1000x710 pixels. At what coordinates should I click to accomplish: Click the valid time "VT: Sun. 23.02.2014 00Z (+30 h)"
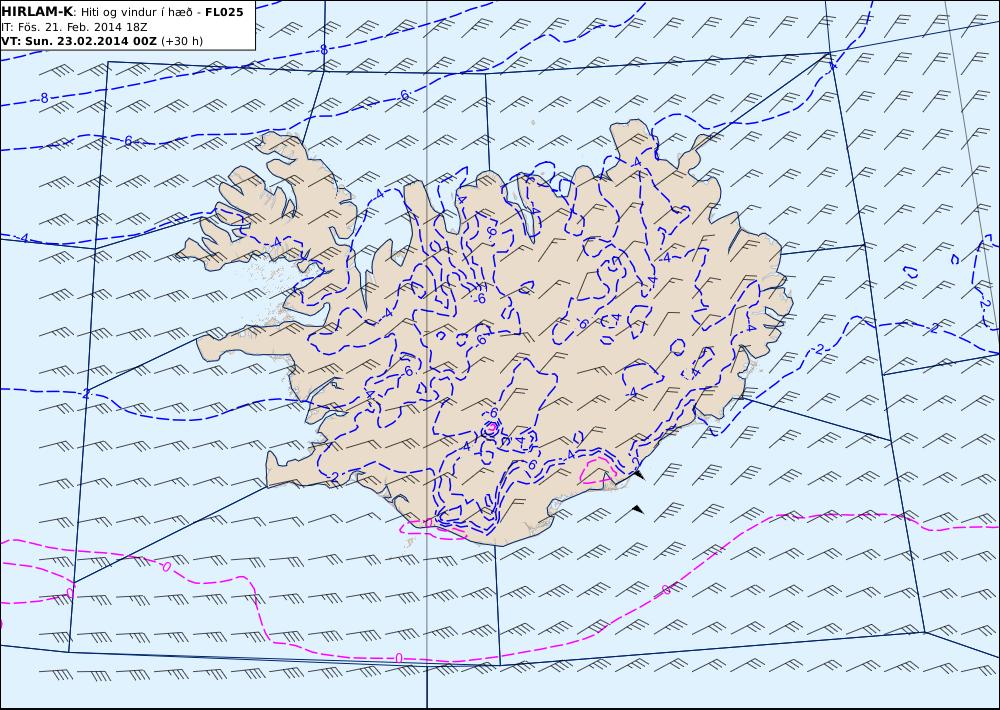point(102,41)
